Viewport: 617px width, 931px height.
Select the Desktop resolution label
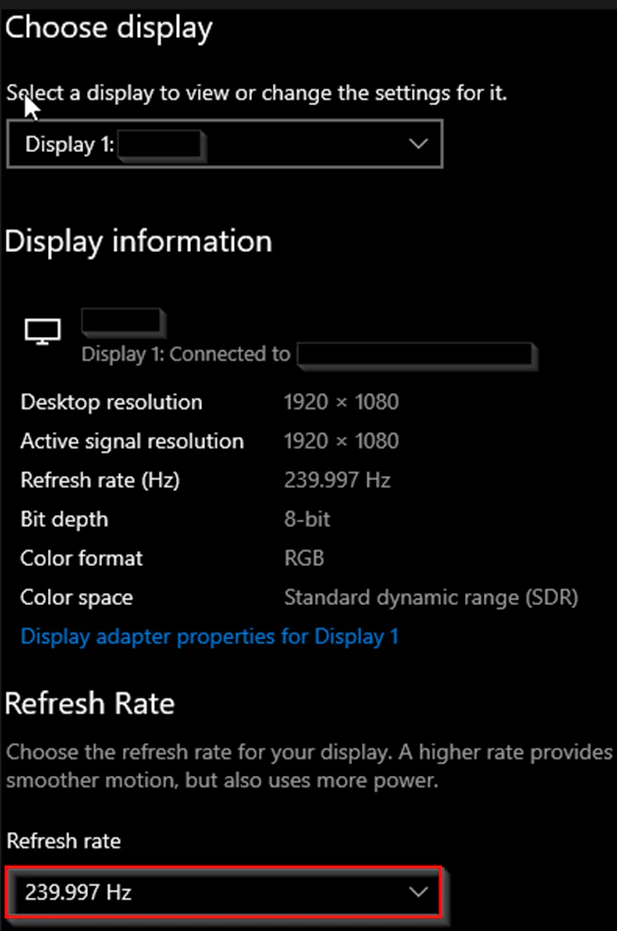111,402
